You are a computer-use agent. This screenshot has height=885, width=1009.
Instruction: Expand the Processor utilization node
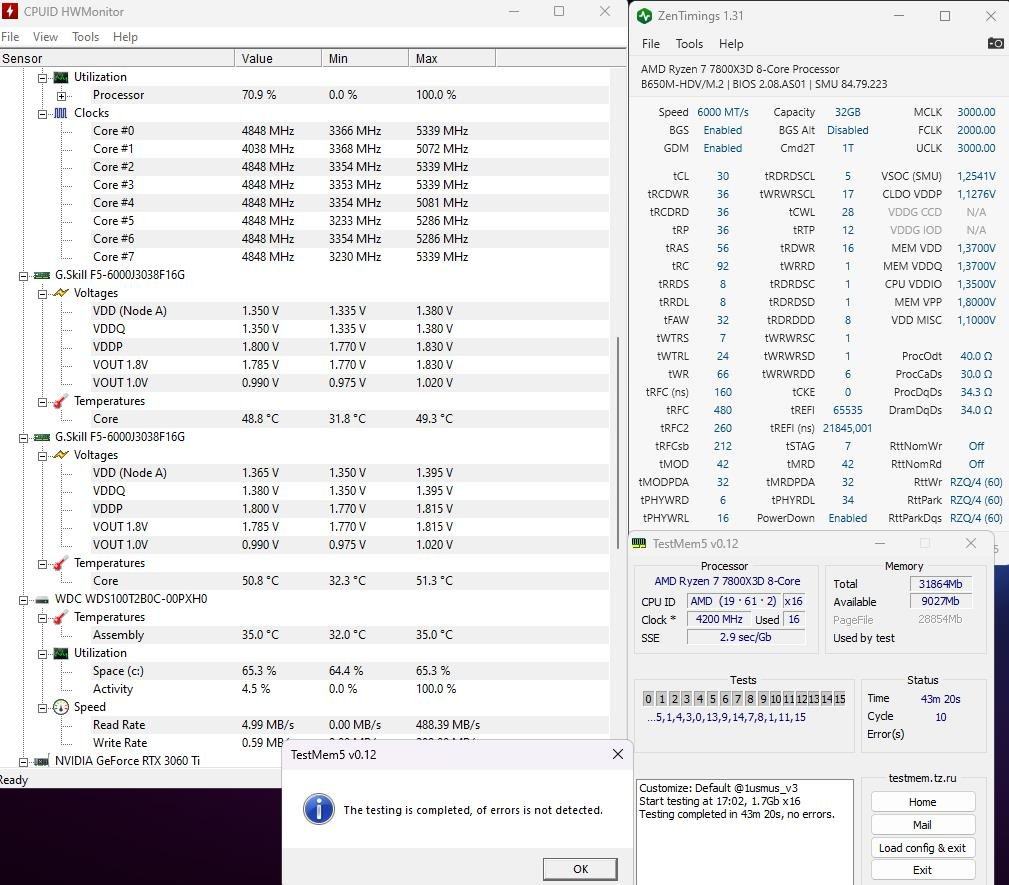(61, 96)
